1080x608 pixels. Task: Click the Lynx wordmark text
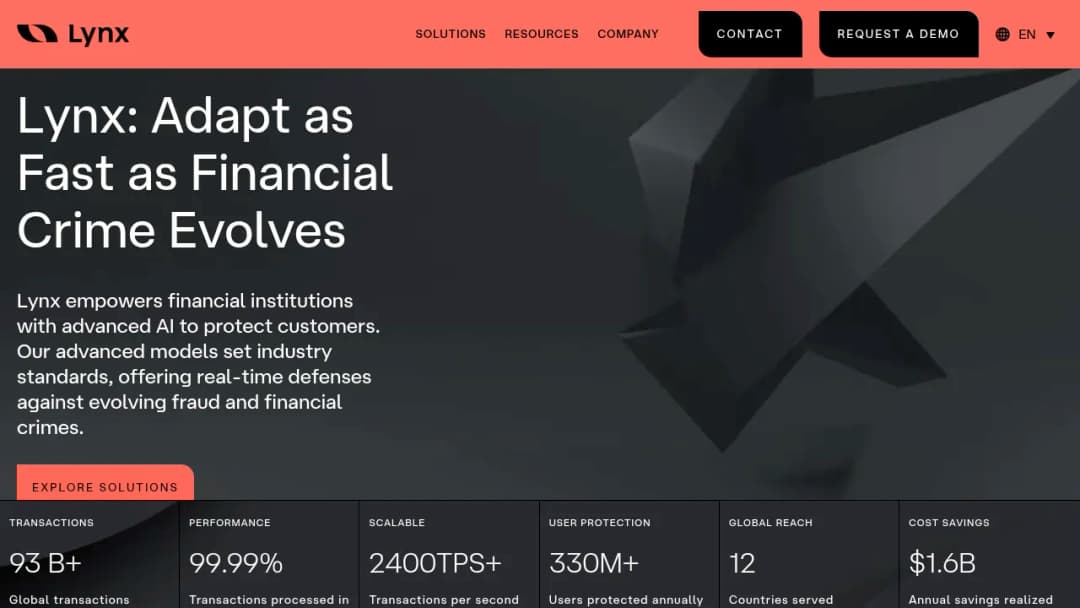(x=98, y=34)
